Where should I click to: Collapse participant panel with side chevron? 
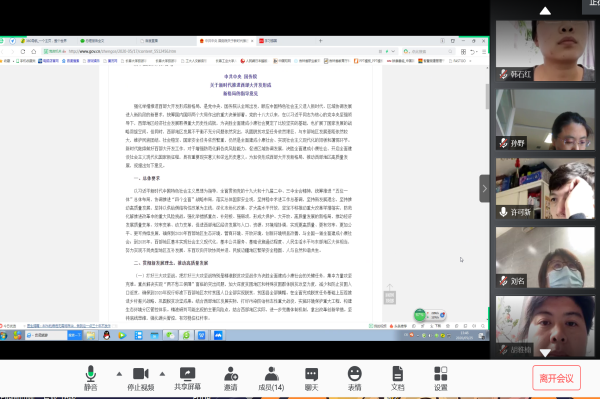coord(484,189)
